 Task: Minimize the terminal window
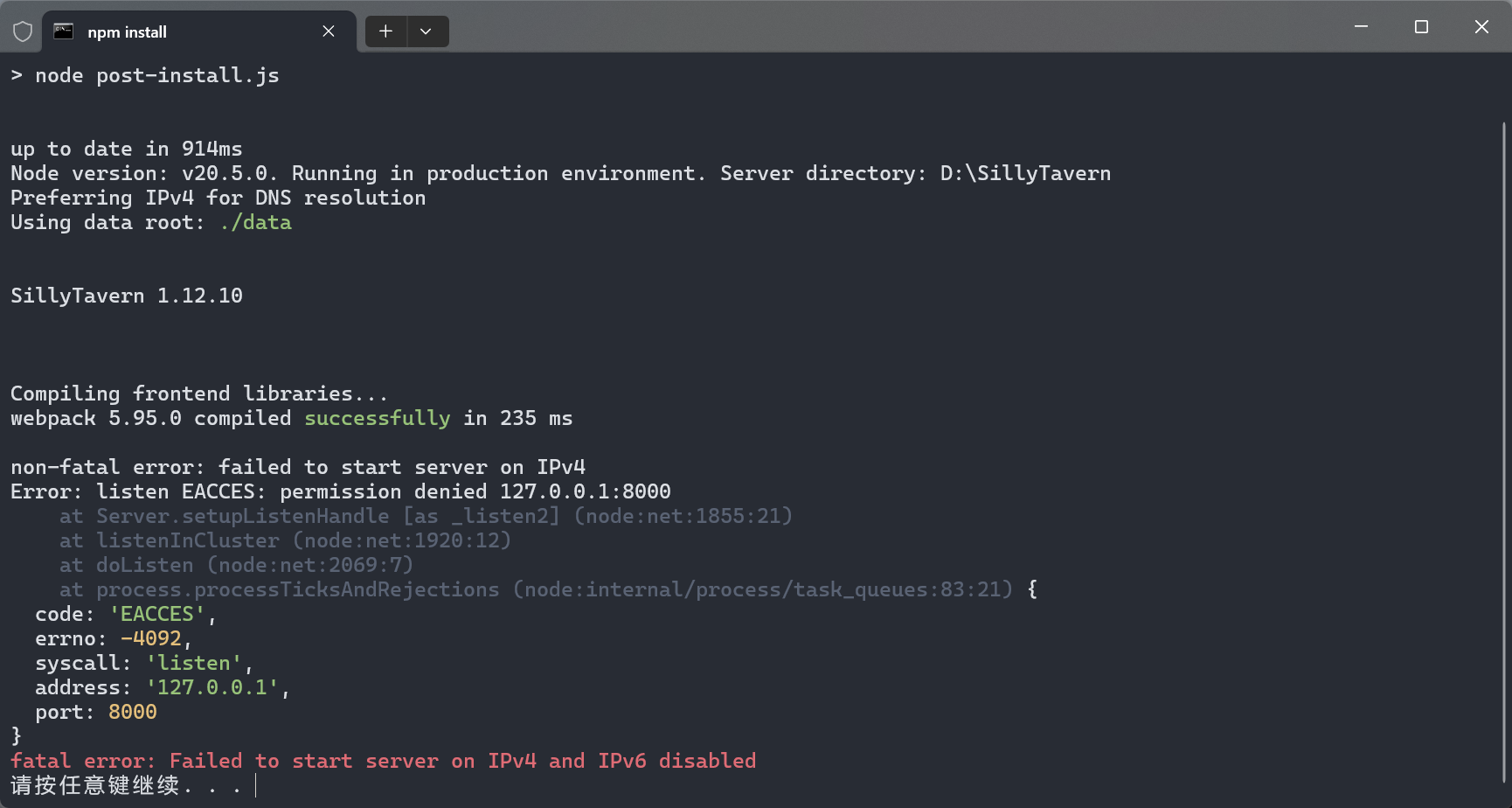(x=1361, y=27)
